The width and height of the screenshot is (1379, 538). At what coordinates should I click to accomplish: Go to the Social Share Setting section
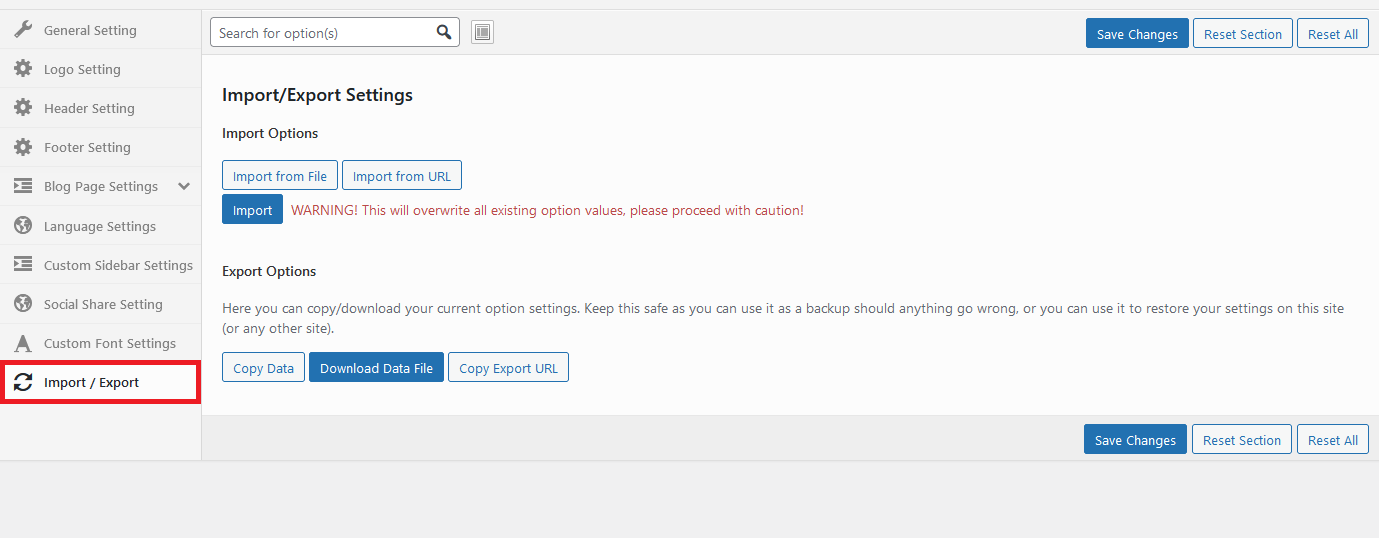point(103,304)
